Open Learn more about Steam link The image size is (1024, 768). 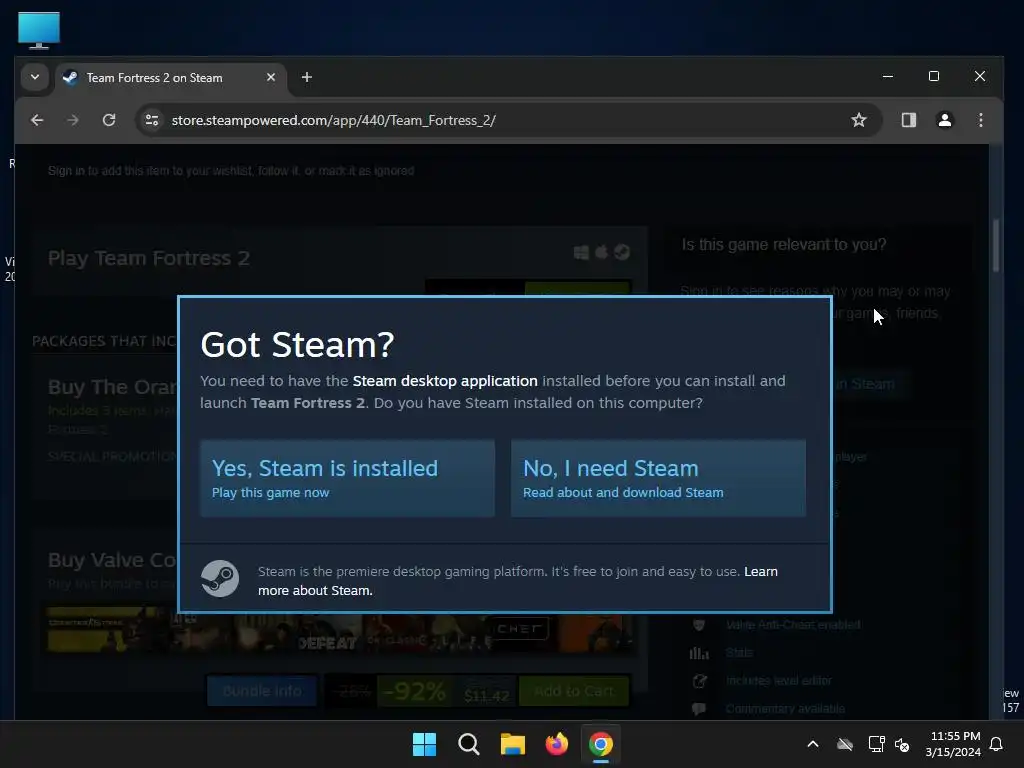518,581
